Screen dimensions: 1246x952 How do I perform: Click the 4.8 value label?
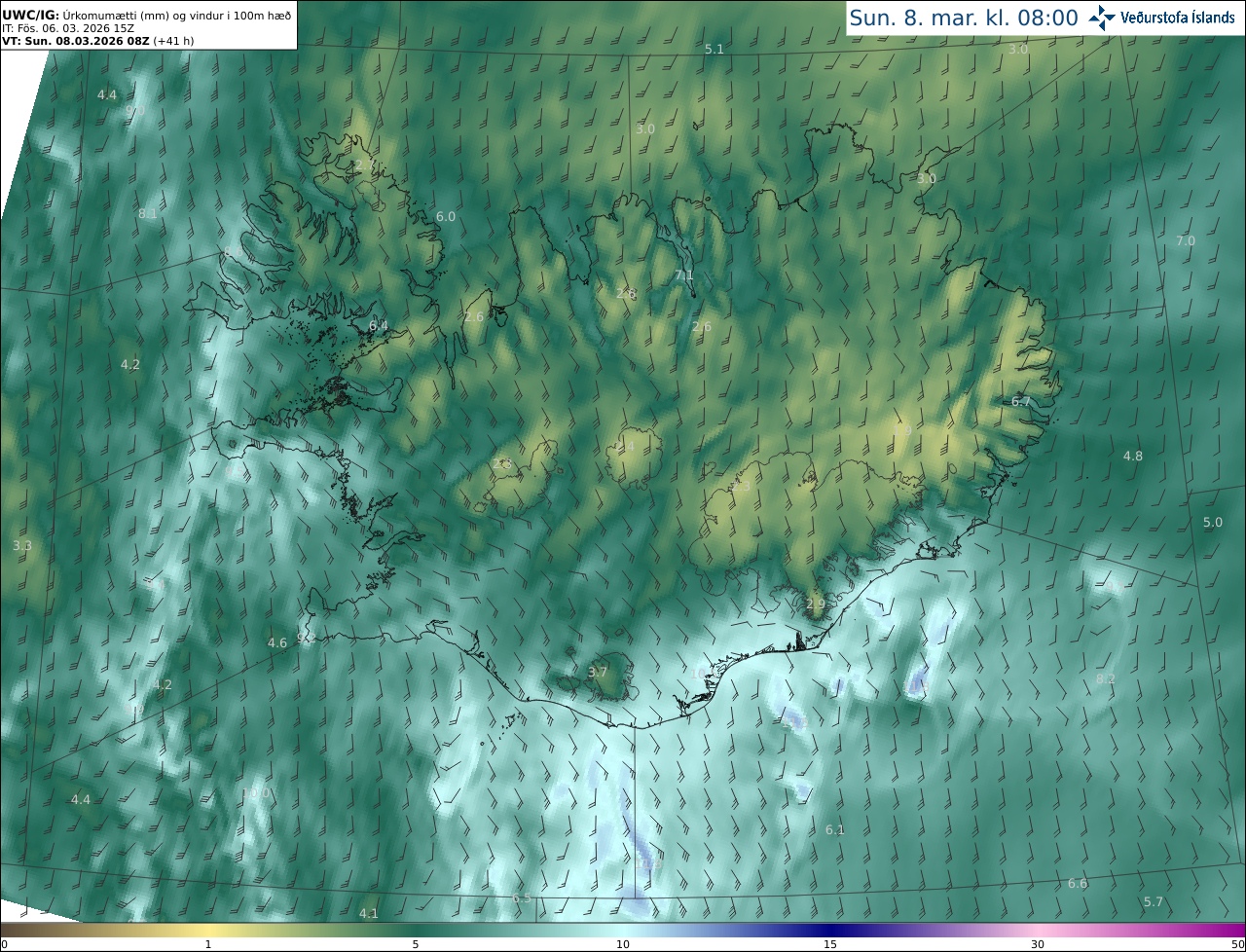(x=1133, y=456)
